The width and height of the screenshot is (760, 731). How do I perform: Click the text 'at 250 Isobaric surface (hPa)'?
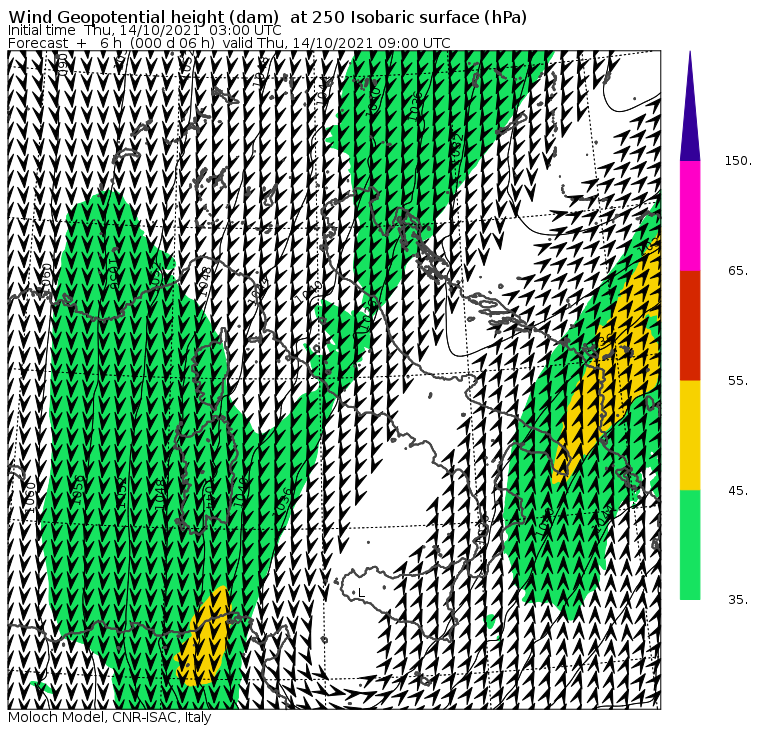[408, 17]
